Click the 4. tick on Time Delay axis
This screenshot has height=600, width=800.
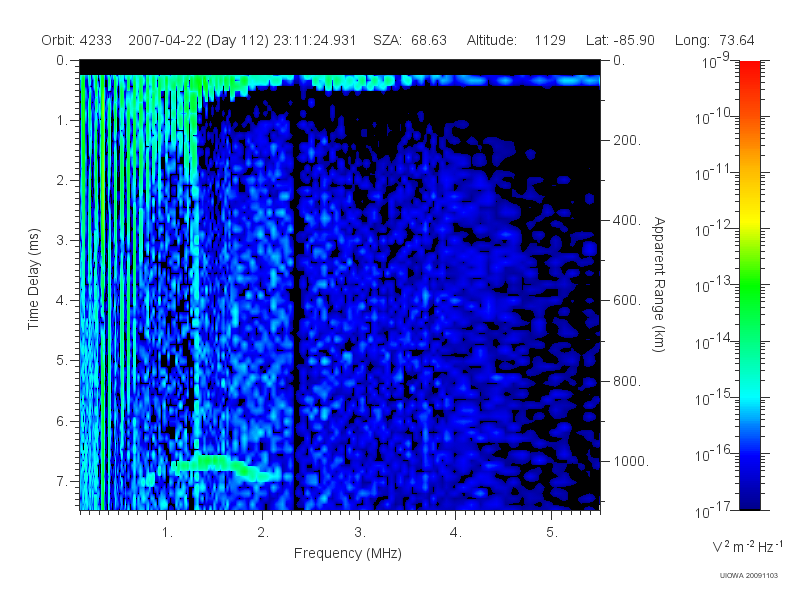pos(62,301)
